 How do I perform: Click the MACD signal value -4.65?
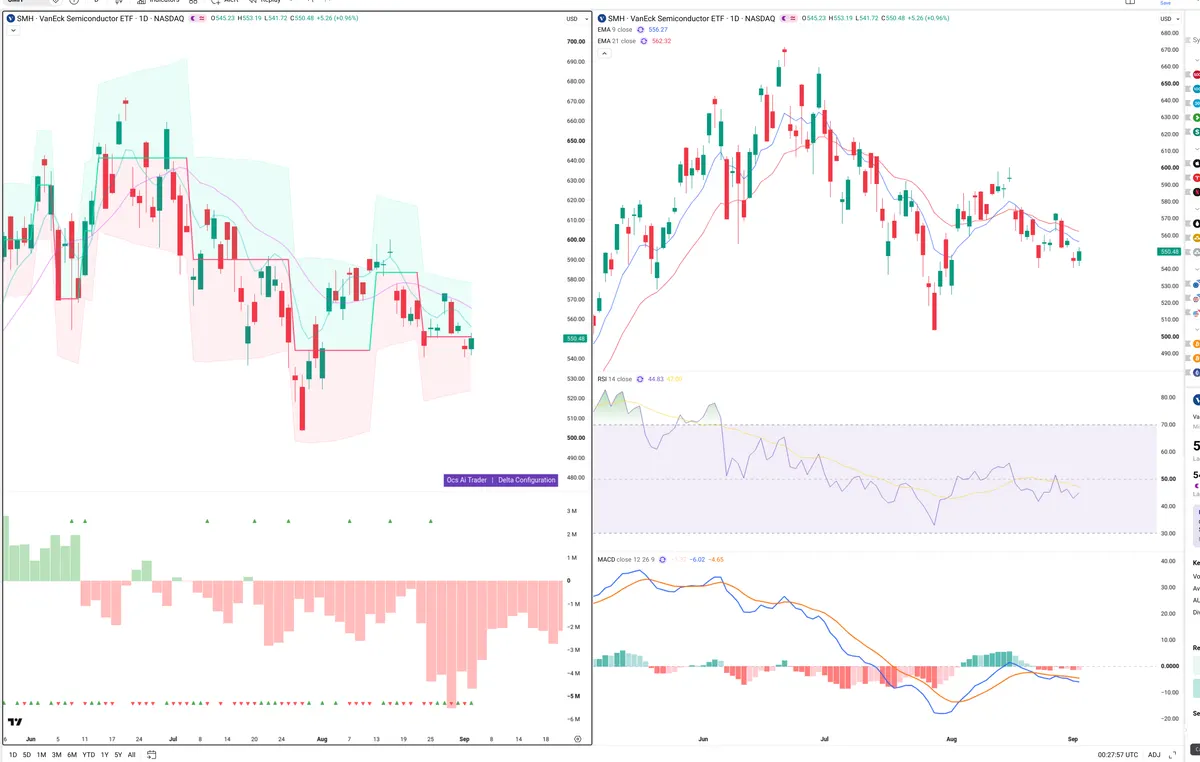click(717, 559)
